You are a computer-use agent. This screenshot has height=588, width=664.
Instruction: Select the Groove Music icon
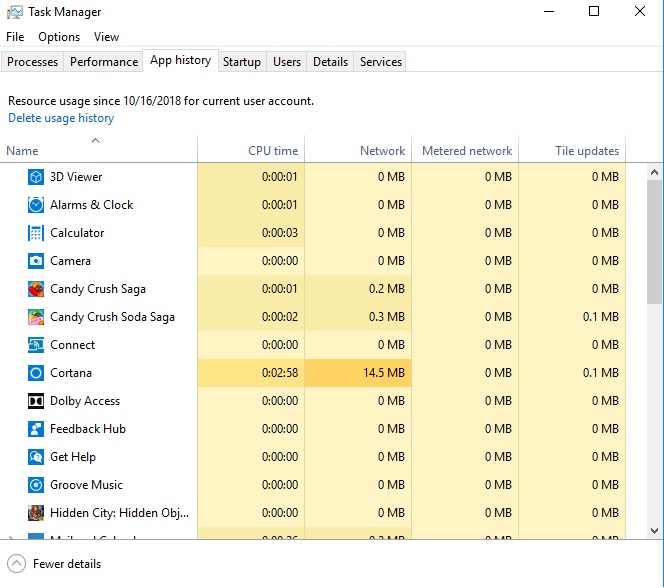click(35, 485)
